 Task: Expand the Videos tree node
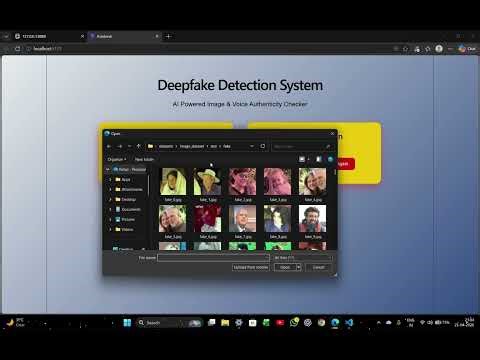coord(110,229)
